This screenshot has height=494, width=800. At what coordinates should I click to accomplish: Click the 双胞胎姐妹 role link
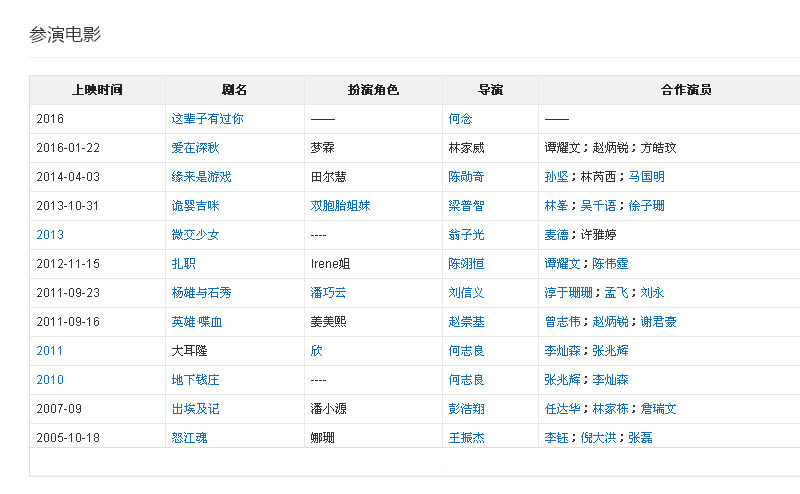coord(340,206)
